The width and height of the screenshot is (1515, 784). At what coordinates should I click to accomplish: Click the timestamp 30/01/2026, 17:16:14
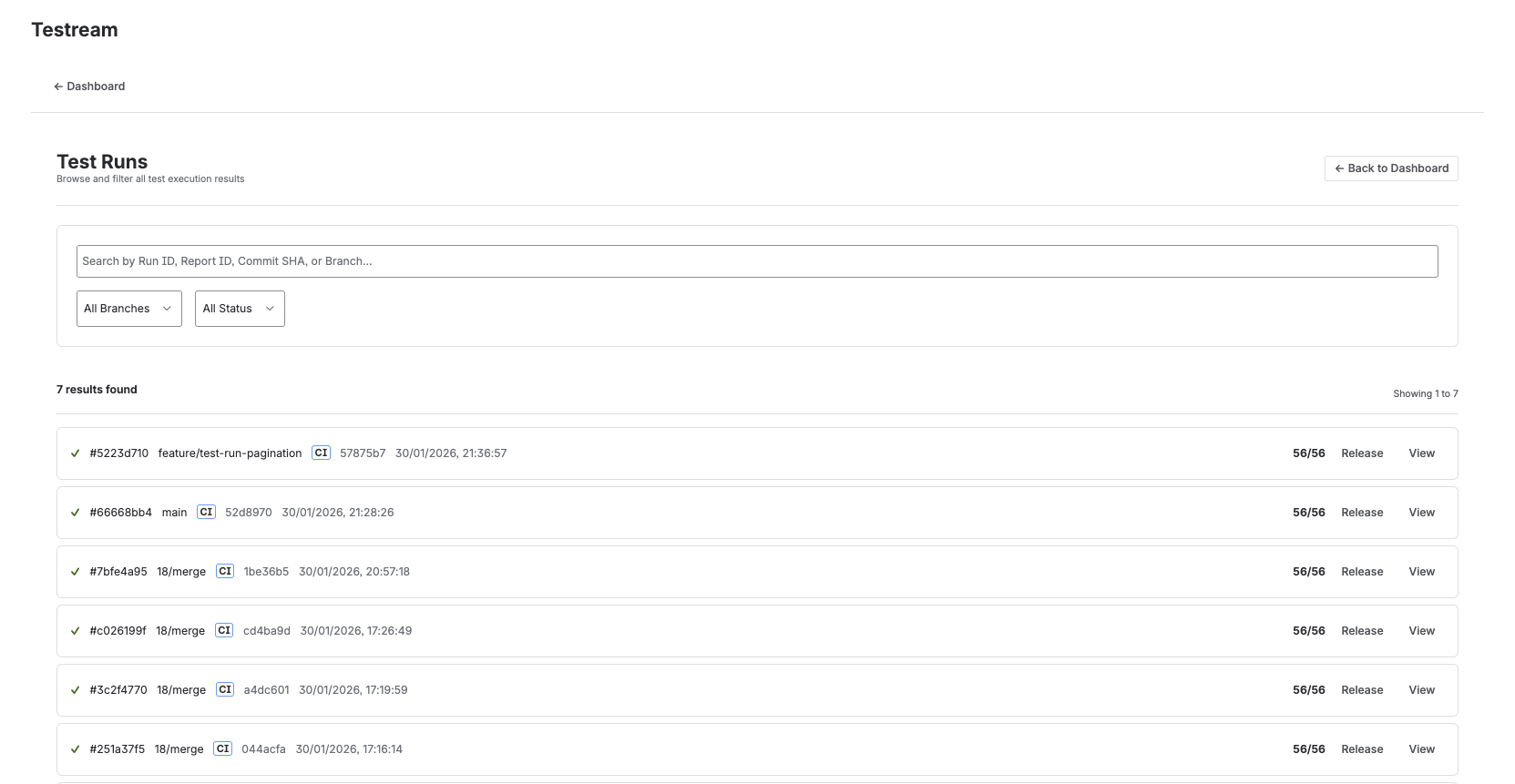click(x=349, y=749)
